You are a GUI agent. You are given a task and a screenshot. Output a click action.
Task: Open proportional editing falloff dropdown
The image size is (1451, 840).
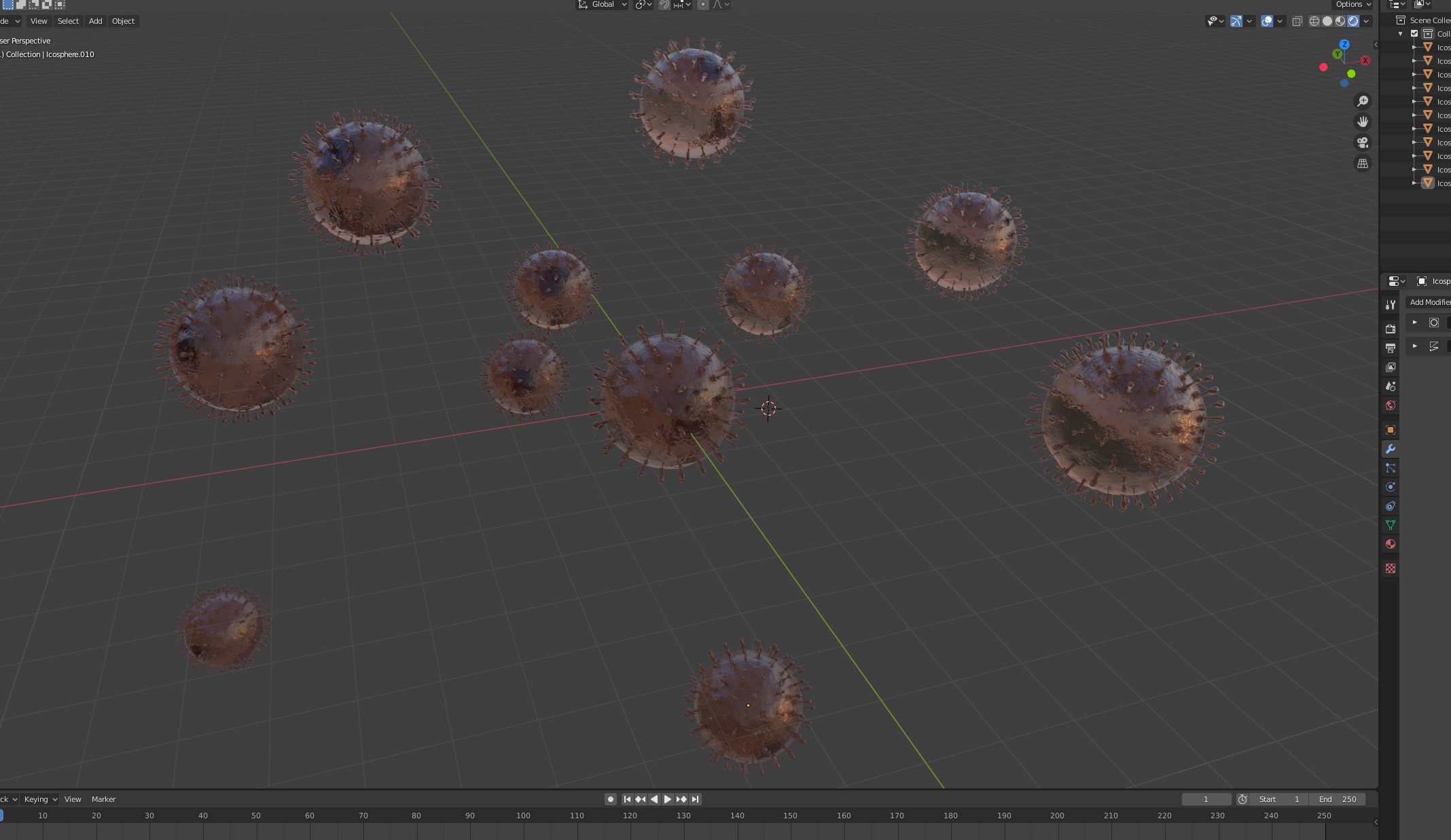coord(721,5)
